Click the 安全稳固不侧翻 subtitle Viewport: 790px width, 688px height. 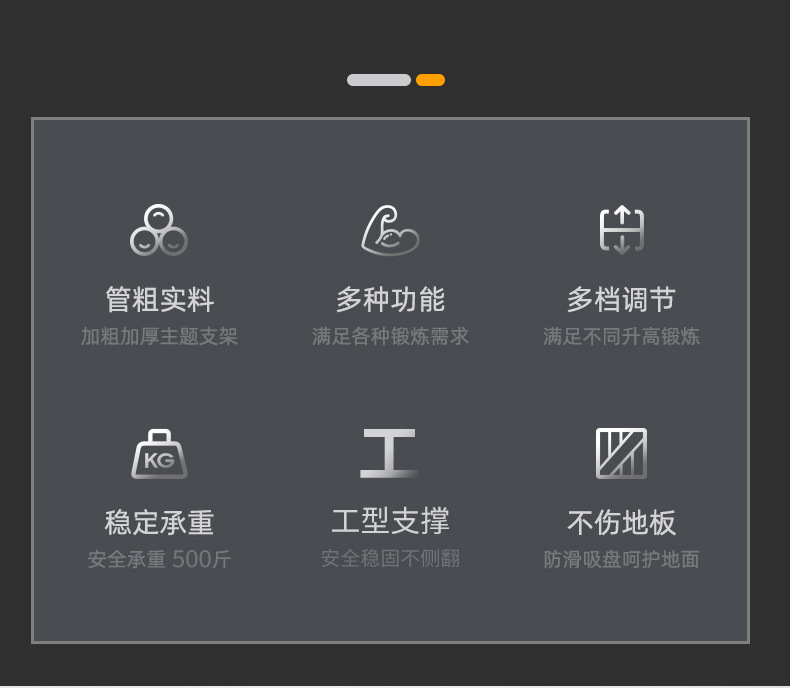[390, 558]
